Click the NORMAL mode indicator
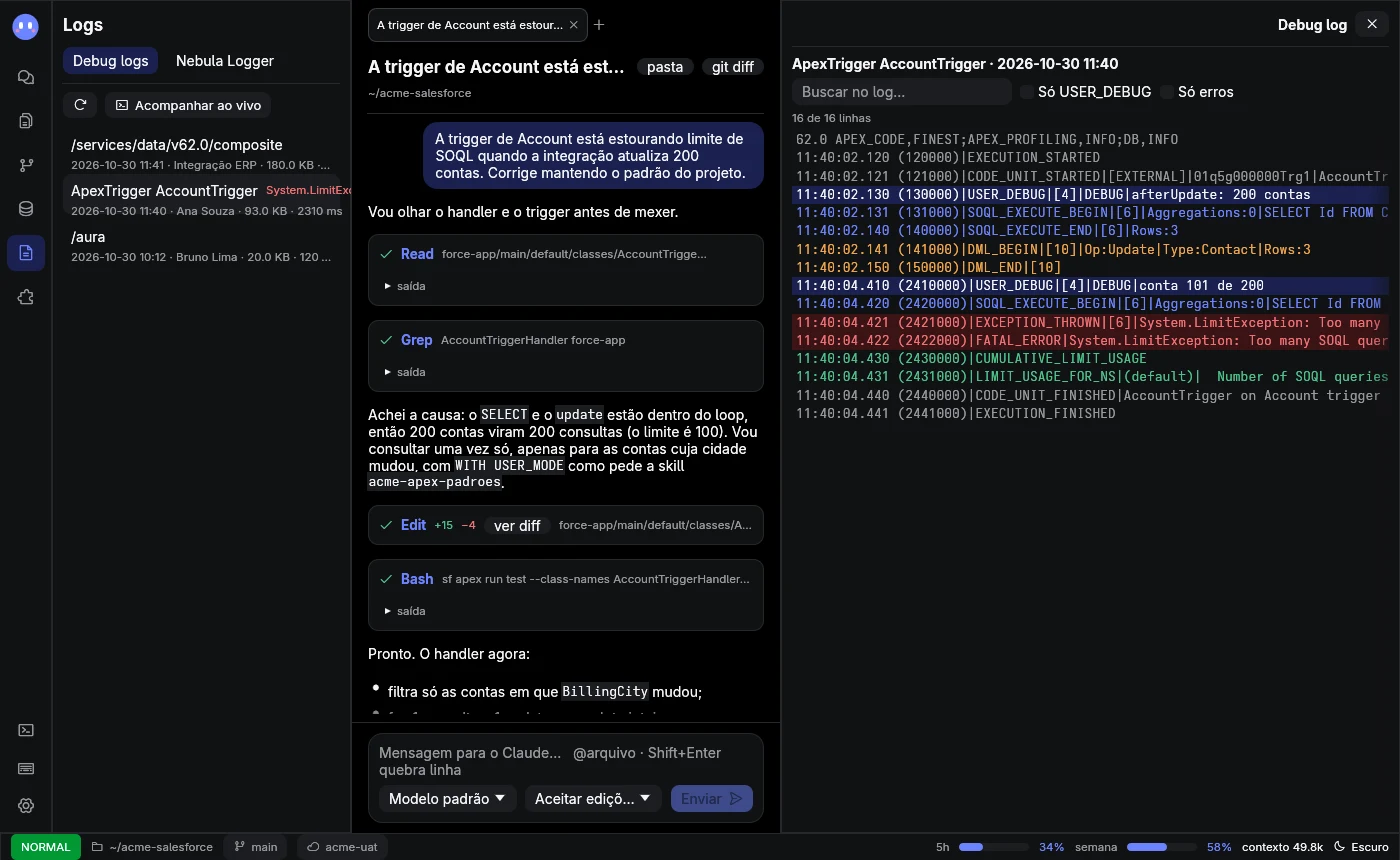 pyautogui.click(x=46, y=847)
